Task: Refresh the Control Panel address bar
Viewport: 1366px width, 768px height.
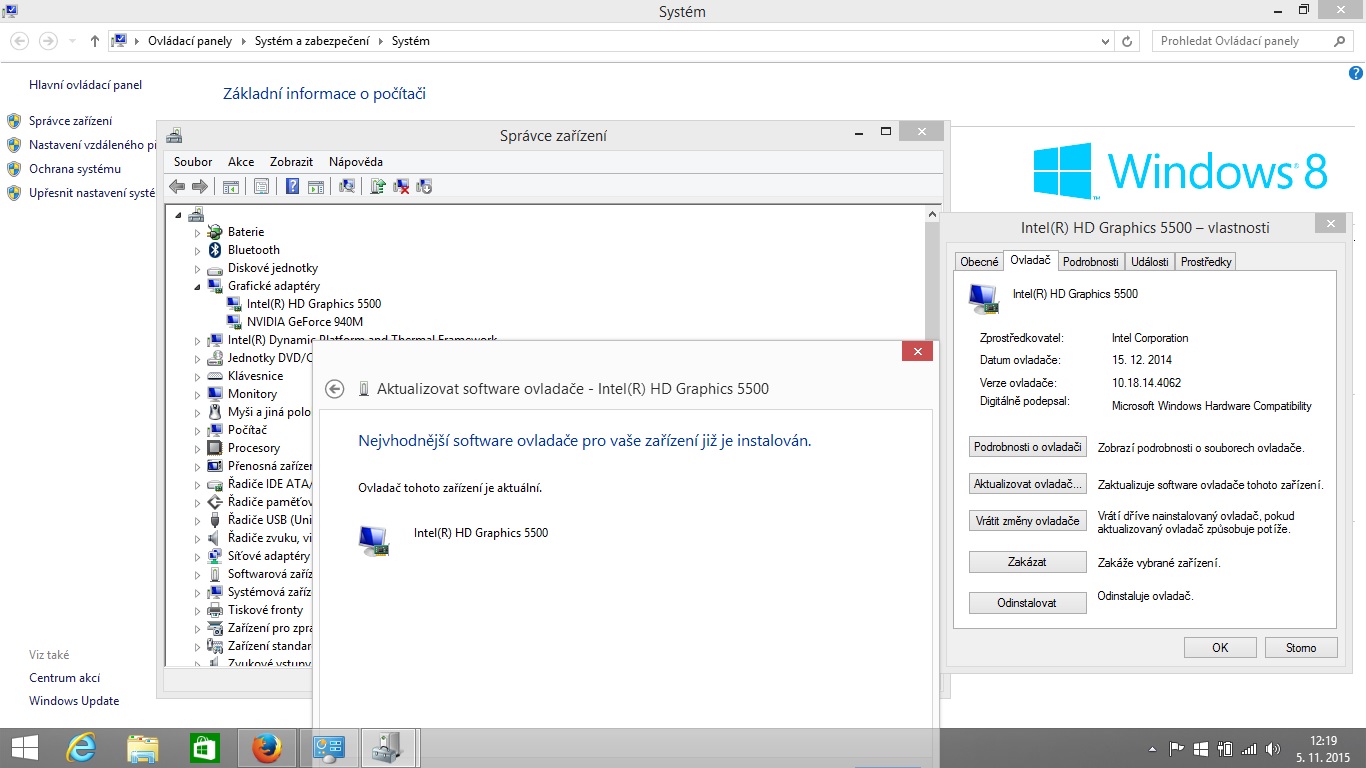Action: click(x=1128, y=41)
